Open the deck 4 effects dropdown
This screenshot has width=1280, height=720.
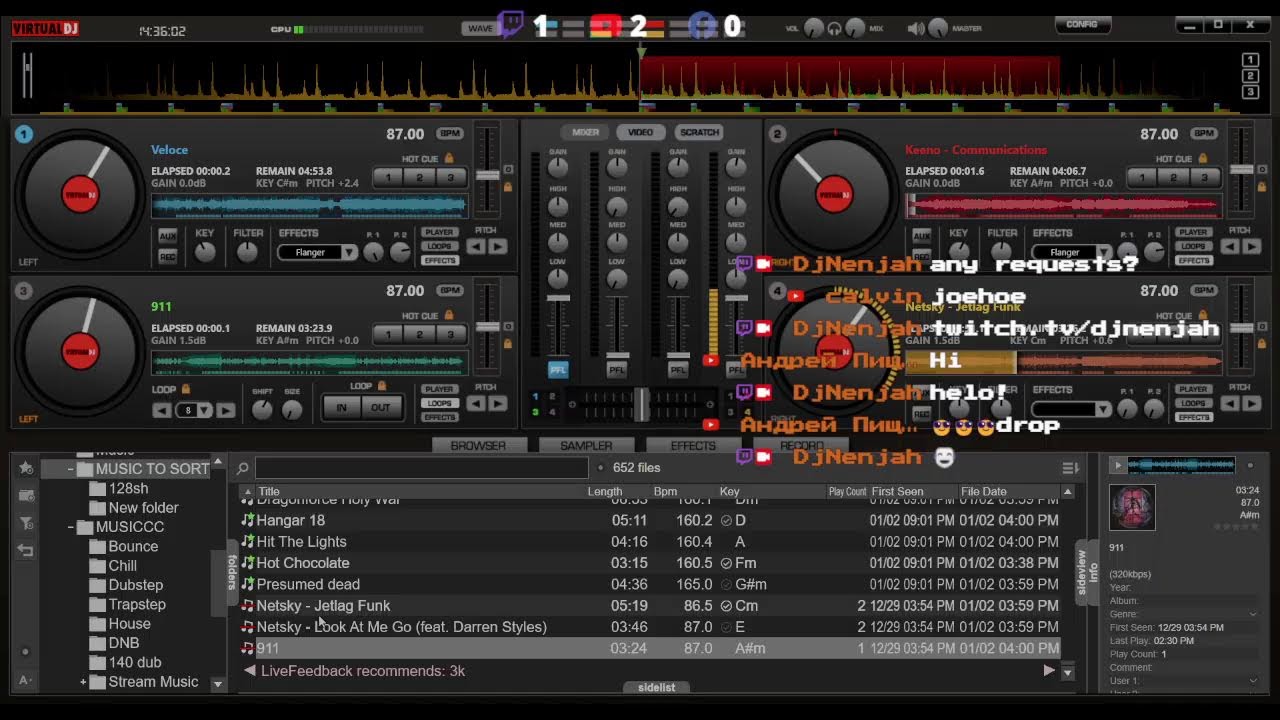(x=1102, y=409)
